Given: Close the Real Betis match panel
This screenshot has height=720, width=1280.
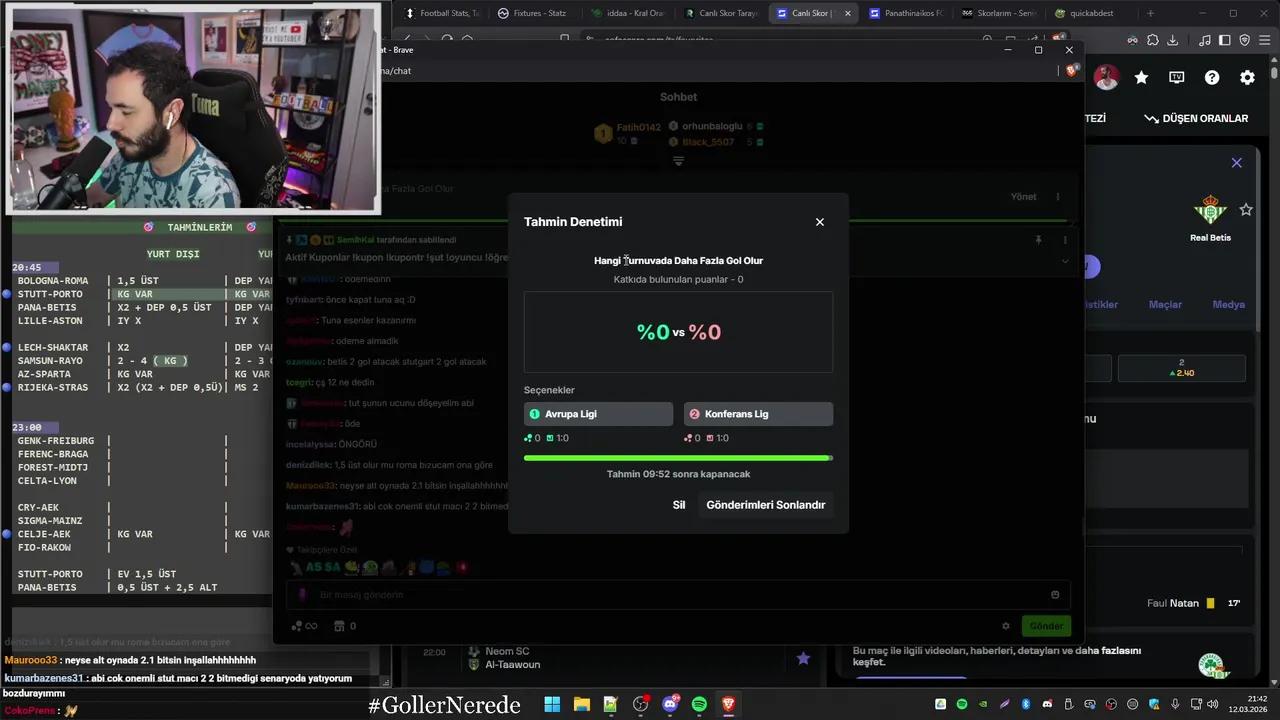Looking at the screenshot, I should click(x=1237, y=162).
